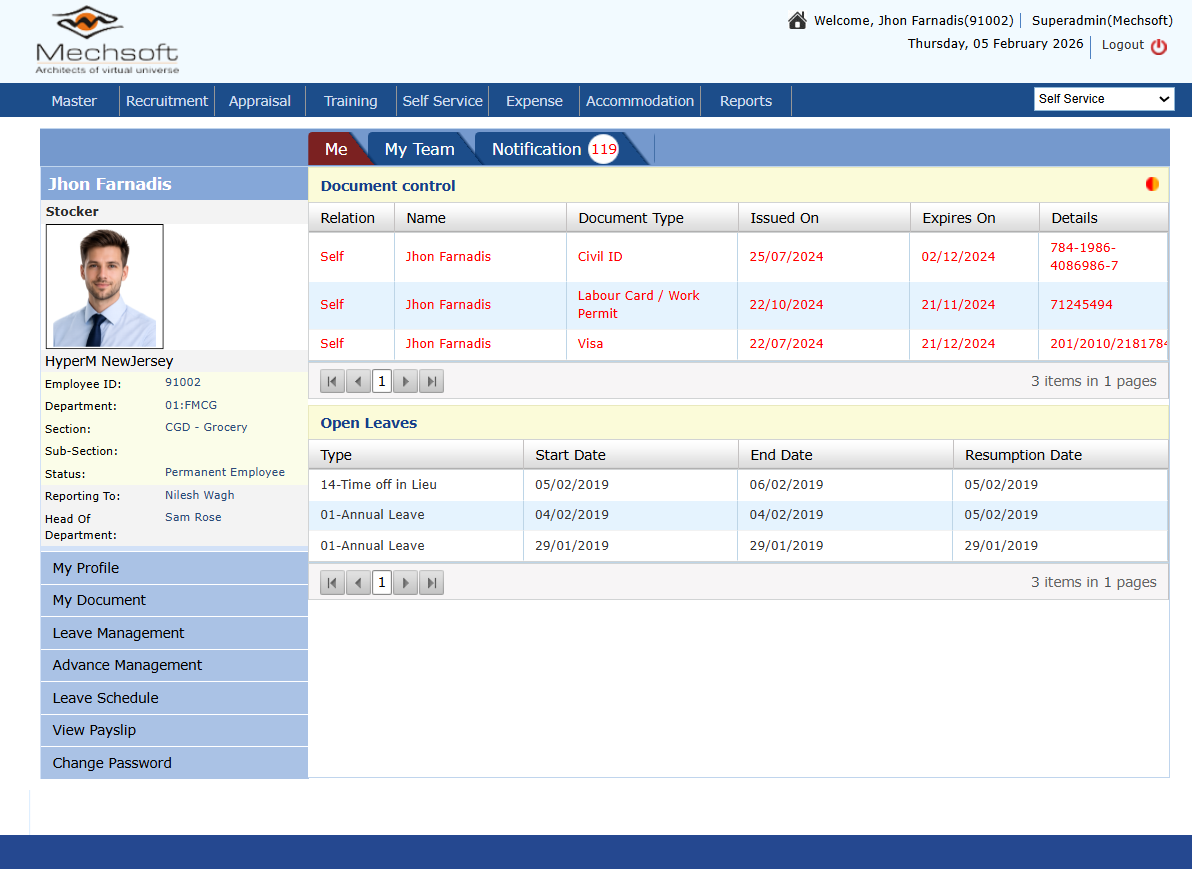Screen dimensions: 1192x869
Task: Click the employee ID value 91002 in sidebar
Action: [x=183, y=382]
